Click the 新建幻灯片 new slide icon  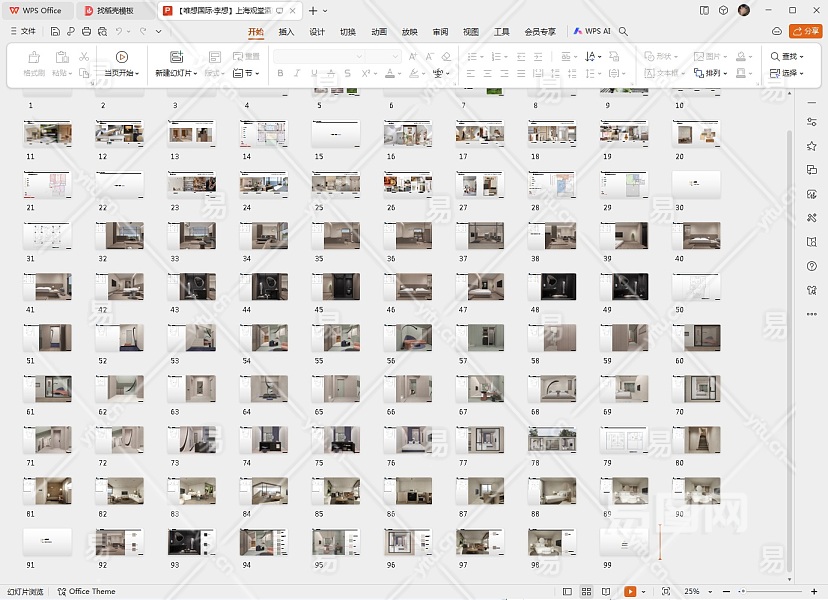click(x=176, y=58)
